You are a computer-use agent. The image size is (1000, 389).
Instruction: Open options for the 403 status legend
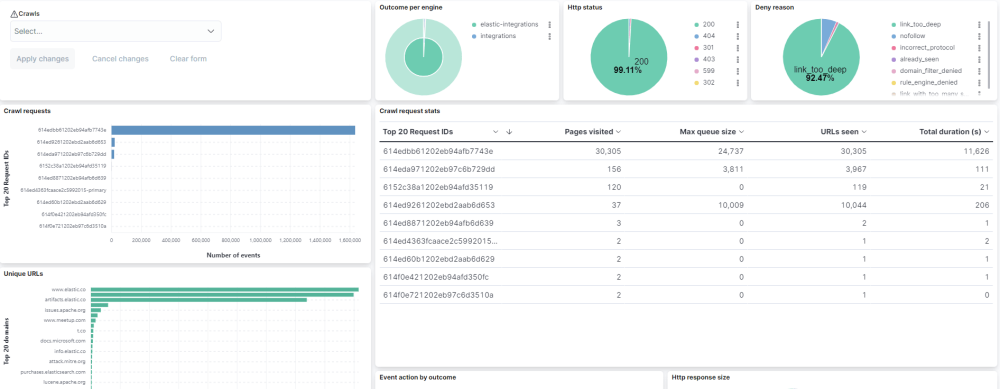(x=737, y=59)
